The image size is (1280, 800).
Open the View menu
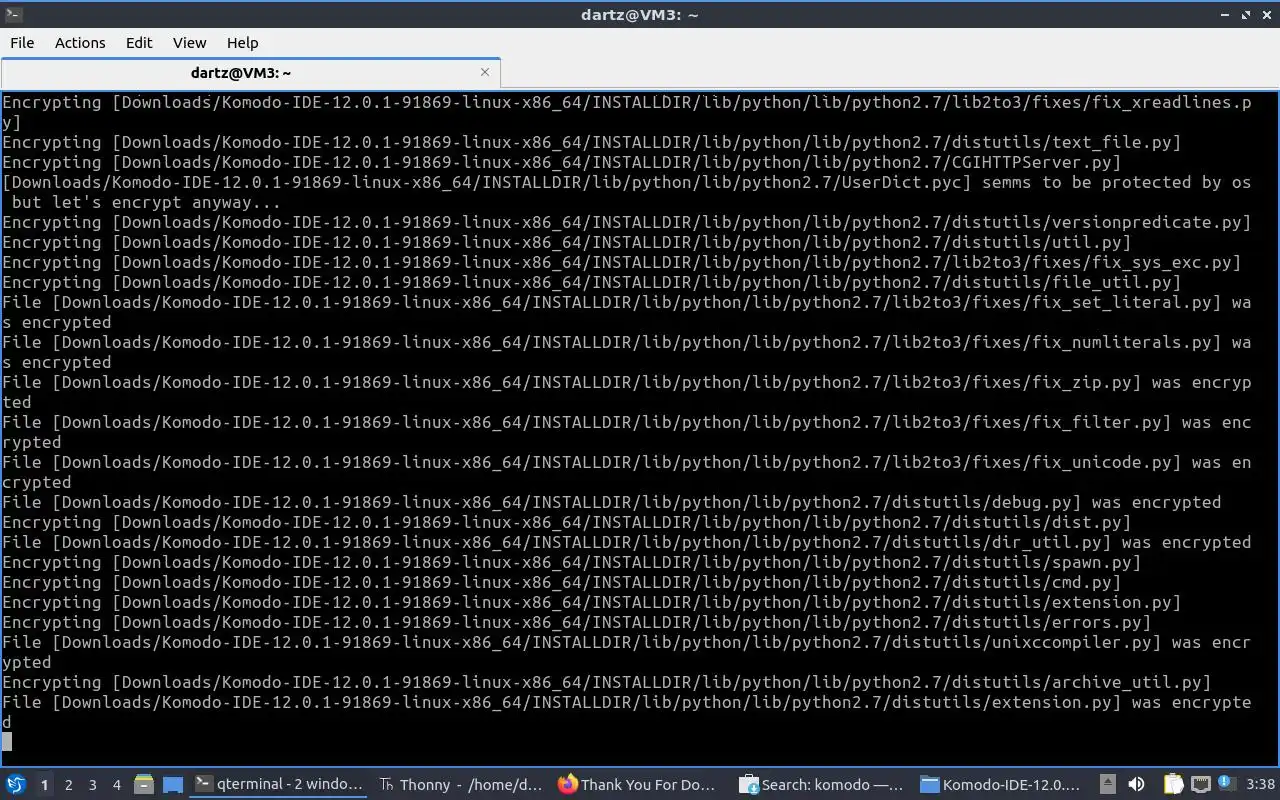189,43
